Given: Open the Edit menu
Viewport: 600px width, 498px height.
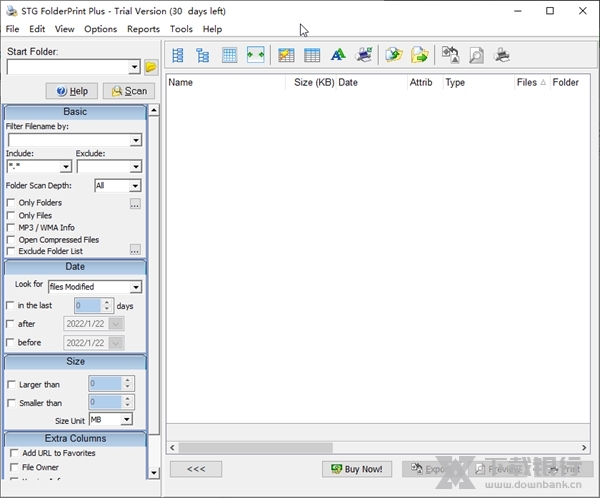Looking at the screenshot, I should pyautogui.click(x=37, y=29).
